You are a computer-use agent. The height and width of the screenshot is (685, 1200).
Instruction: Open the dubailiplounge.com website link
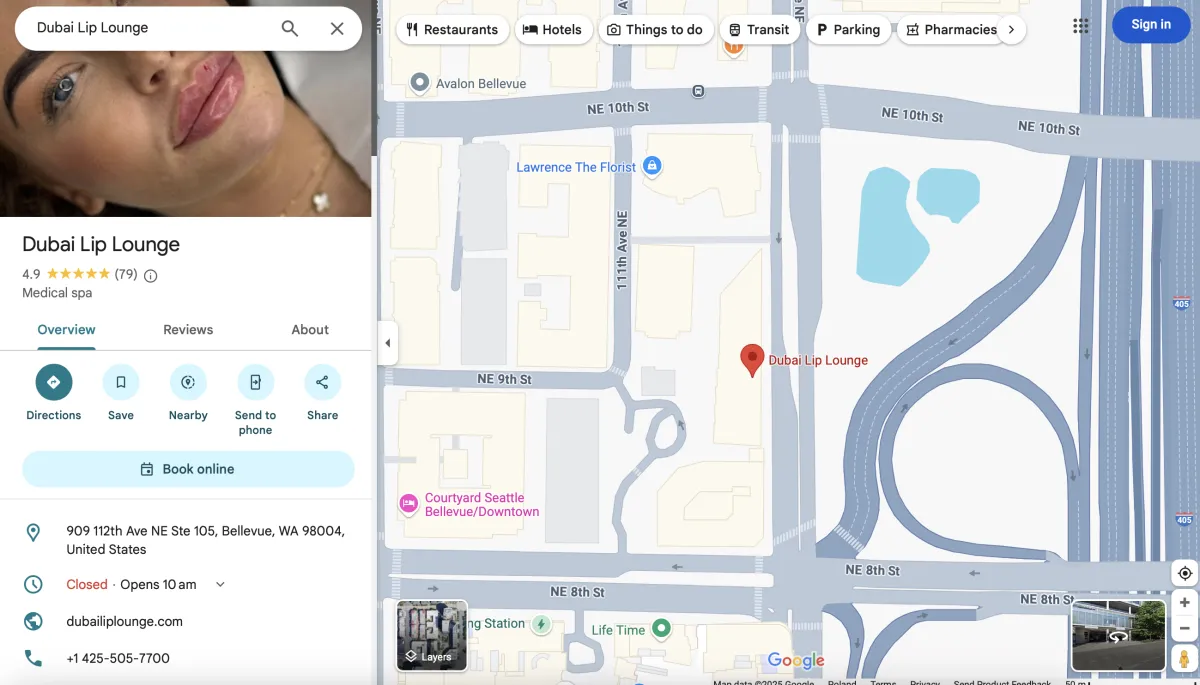pos(125,621)
